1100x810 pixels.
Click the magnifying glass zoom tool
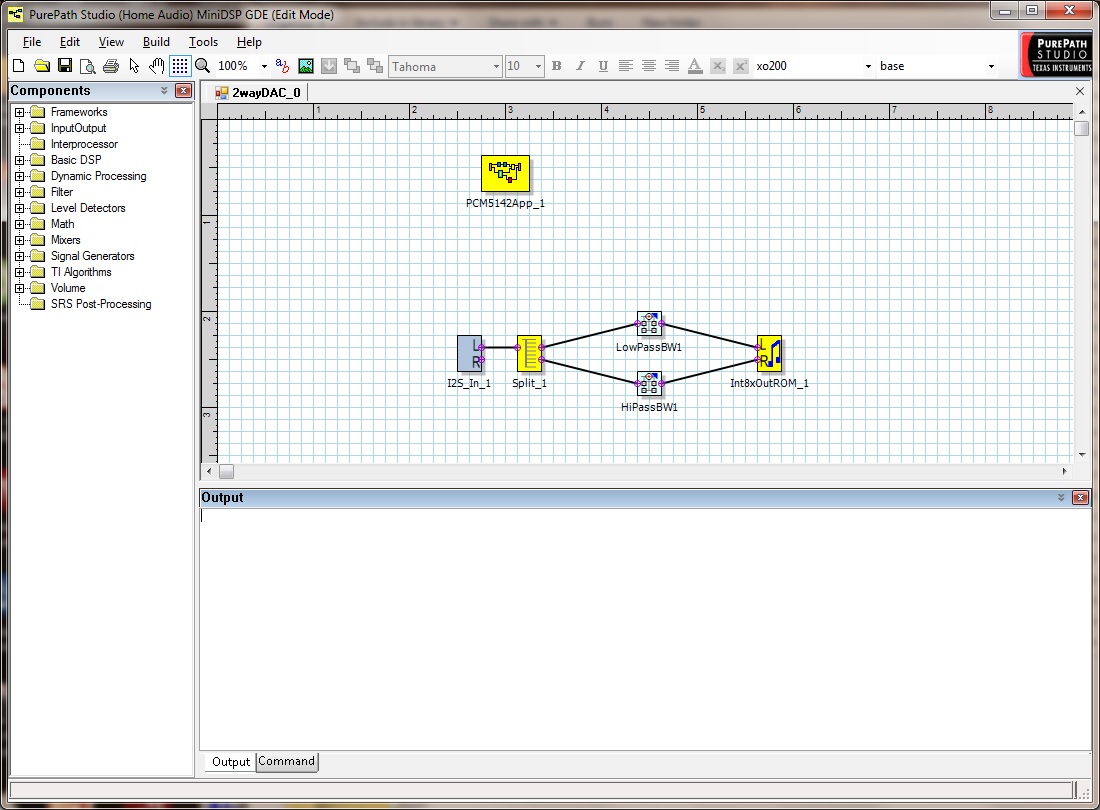203,66
